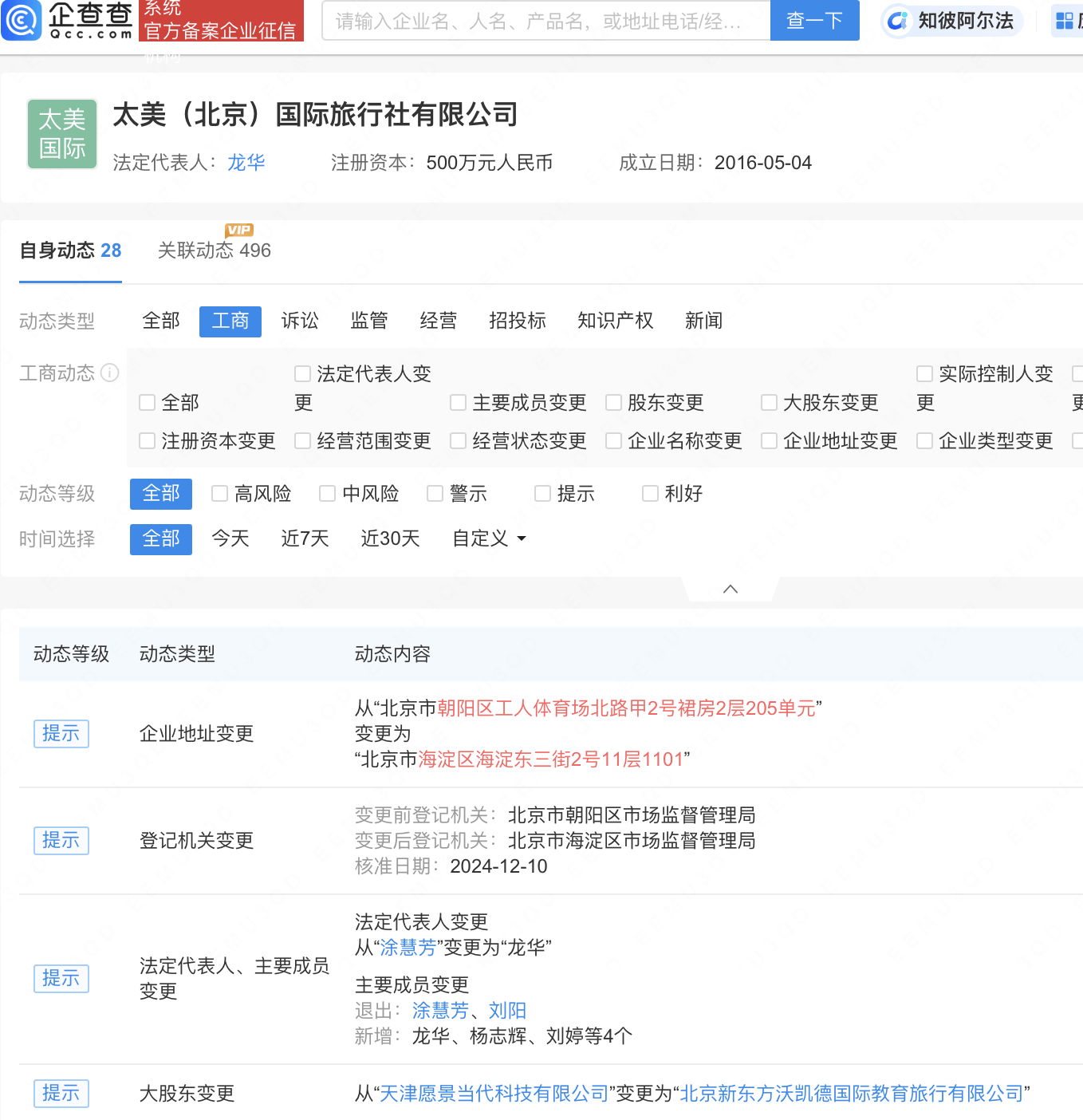Filter dynamics to 近30天
The width and height of the screenshot is (1083, 1120).
click(390, 538)
